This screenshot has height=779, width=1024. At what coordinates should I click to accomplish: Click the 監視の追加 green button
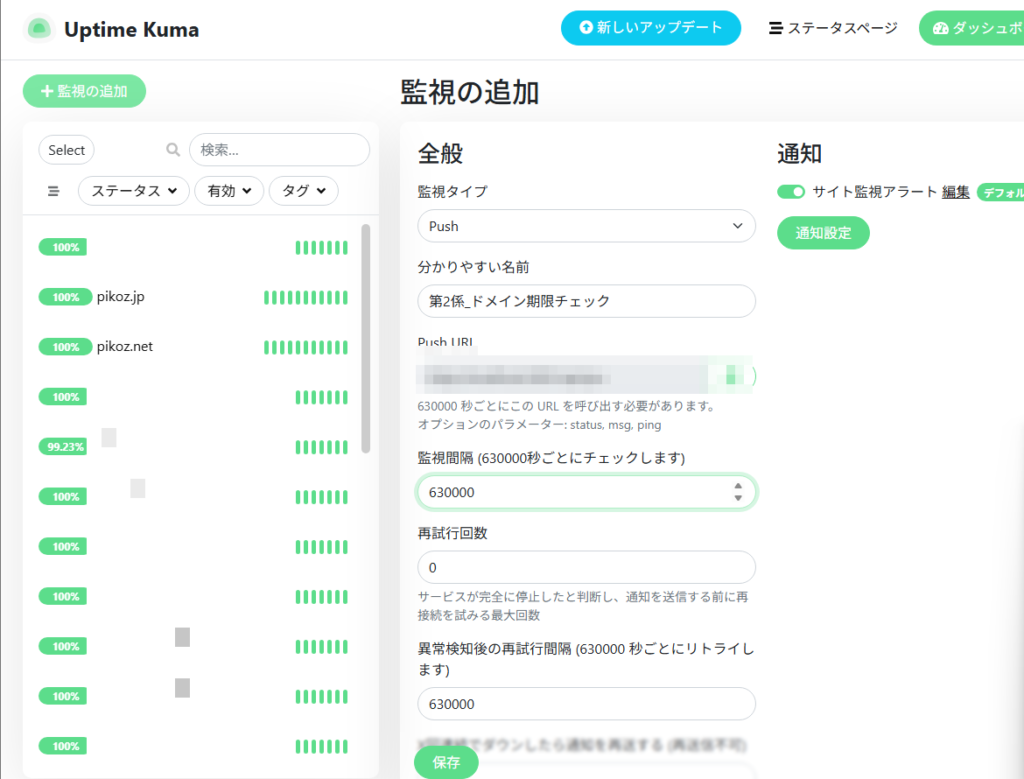[84, 91]
